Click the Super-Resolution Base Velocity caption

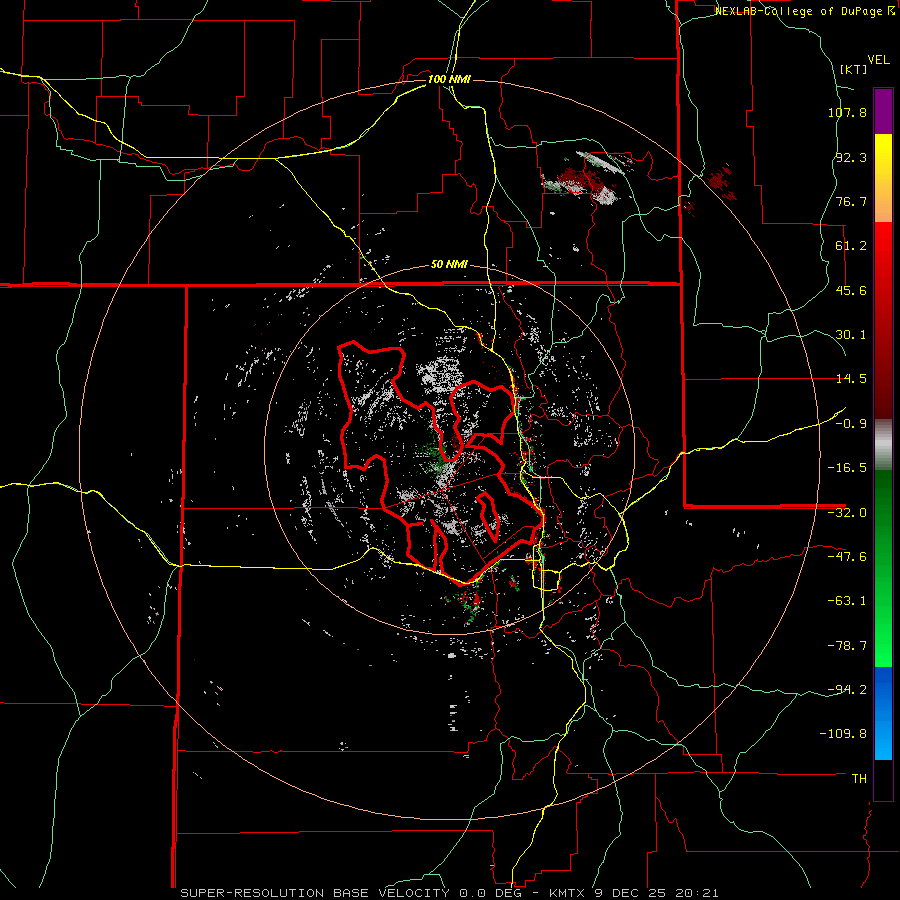[449, 893]
